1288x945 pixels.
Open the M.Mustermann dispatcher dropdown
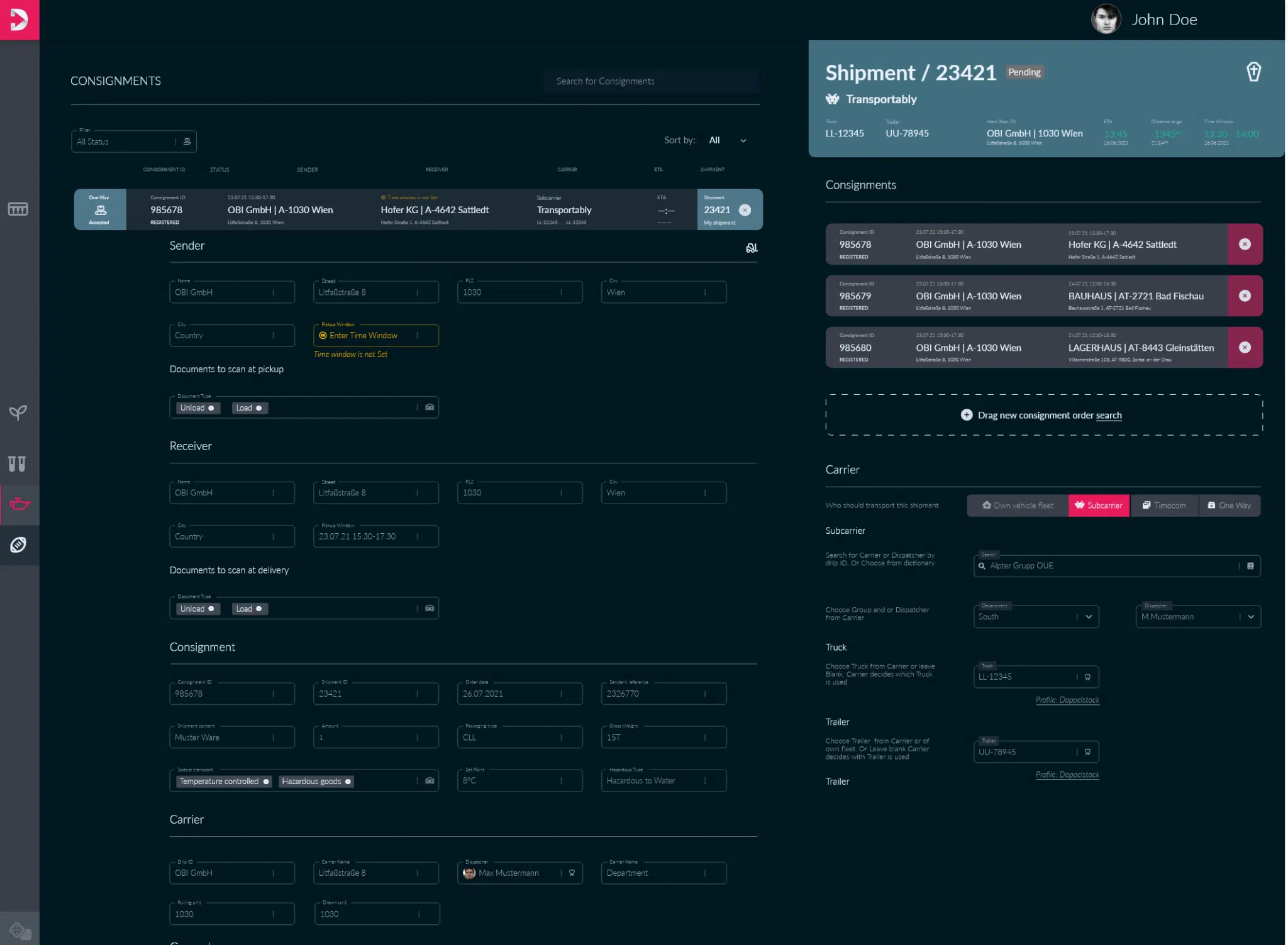(x=1251, y=617)
